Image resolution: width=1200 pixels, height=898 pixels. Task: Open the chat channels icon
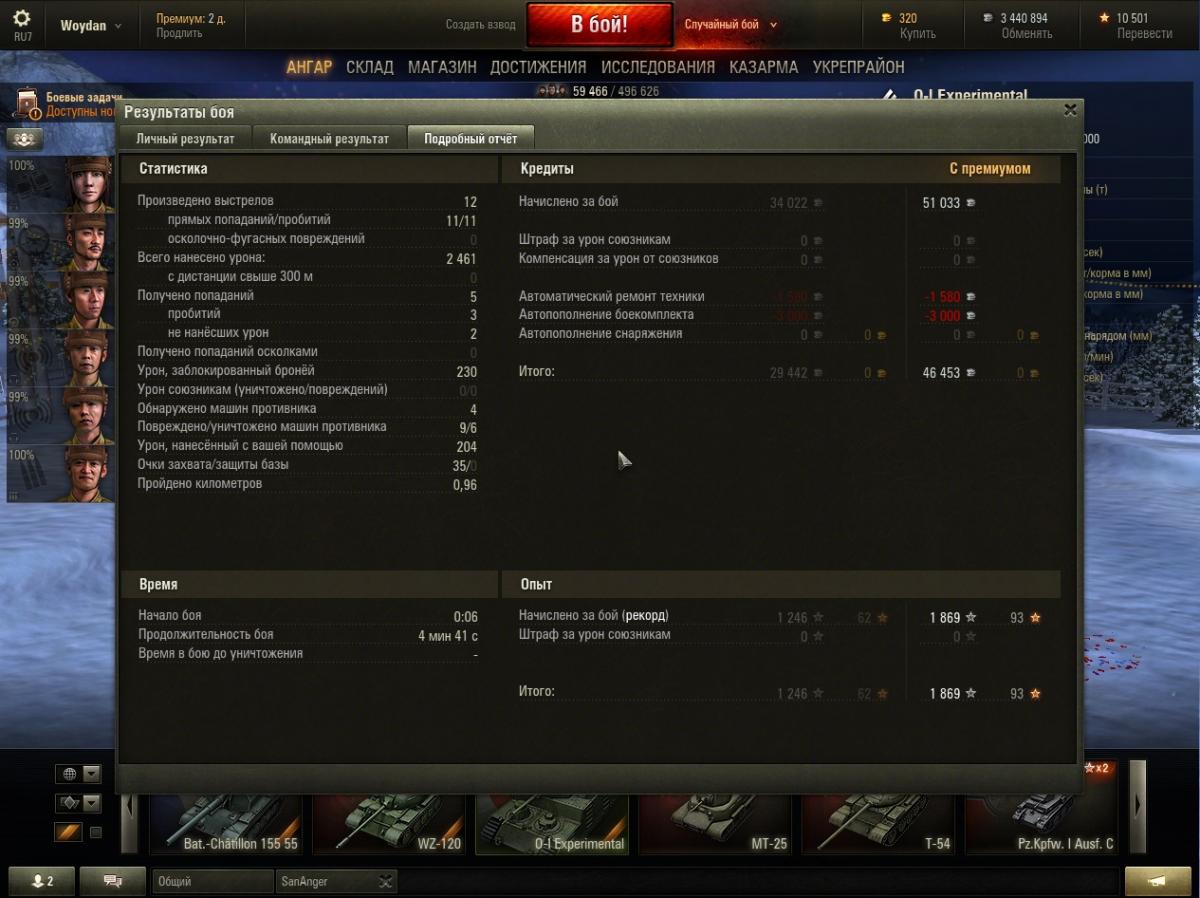pyautogui.click(x=112, y=881)
